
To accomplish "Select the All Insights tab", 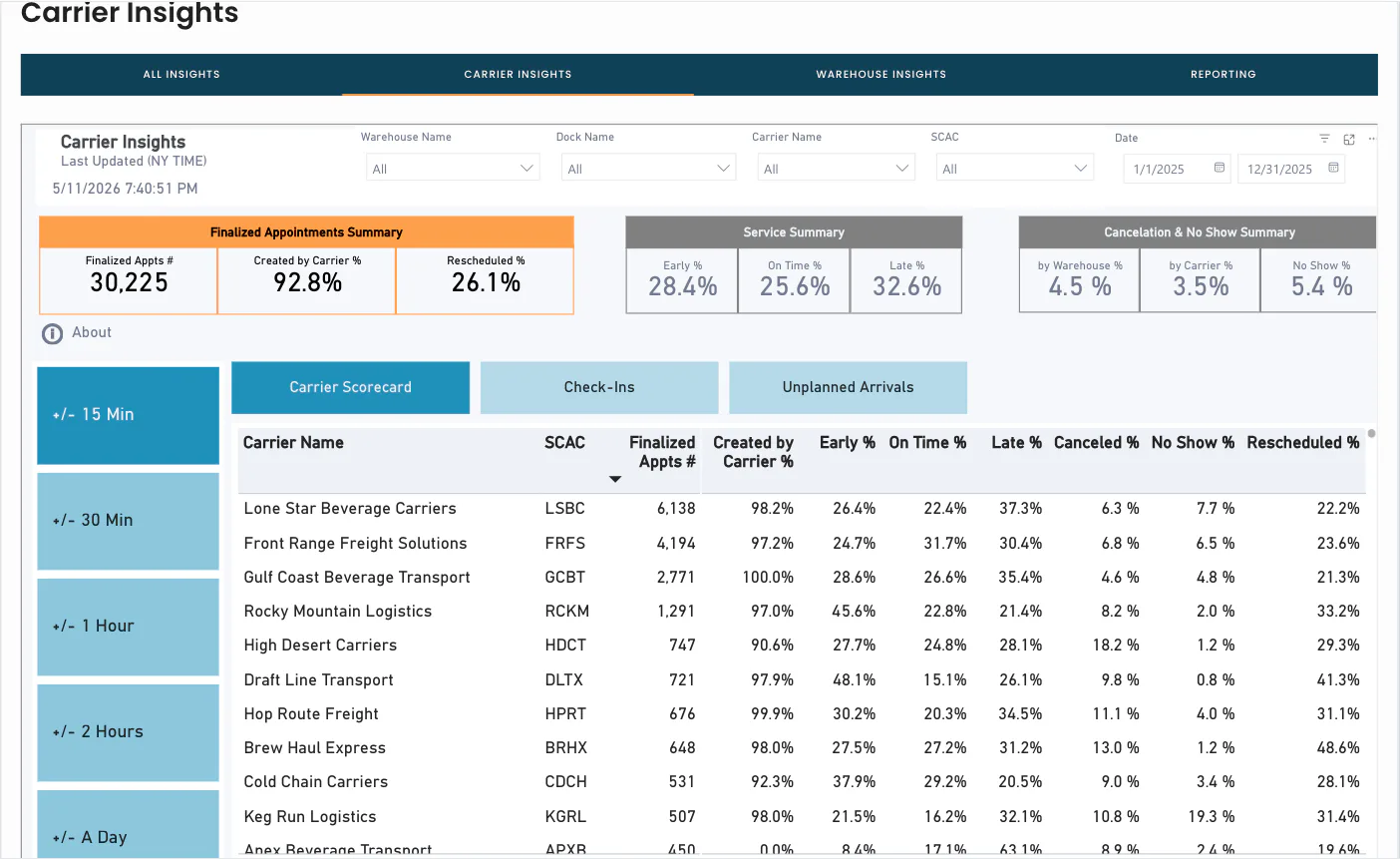I will 181,75.
